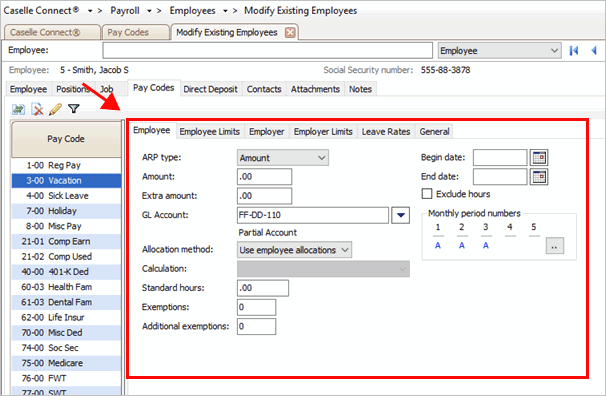Open the Job tab
This screenshot has height=396, width=606.
click(107, 89)
